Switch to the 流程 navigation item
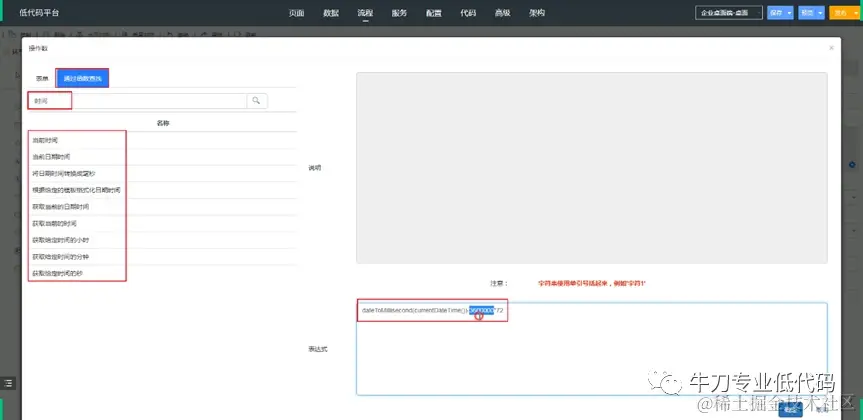The width and height of the screenshot is (863, 420). pyautogui.click(x=365, y=13)
